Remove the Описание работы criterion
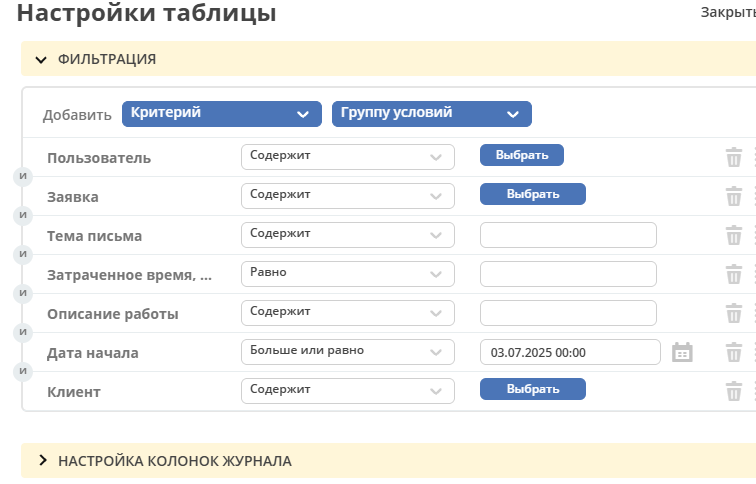Image resolution: width=756 pixels, height=484 pixels. pos(733,314)
